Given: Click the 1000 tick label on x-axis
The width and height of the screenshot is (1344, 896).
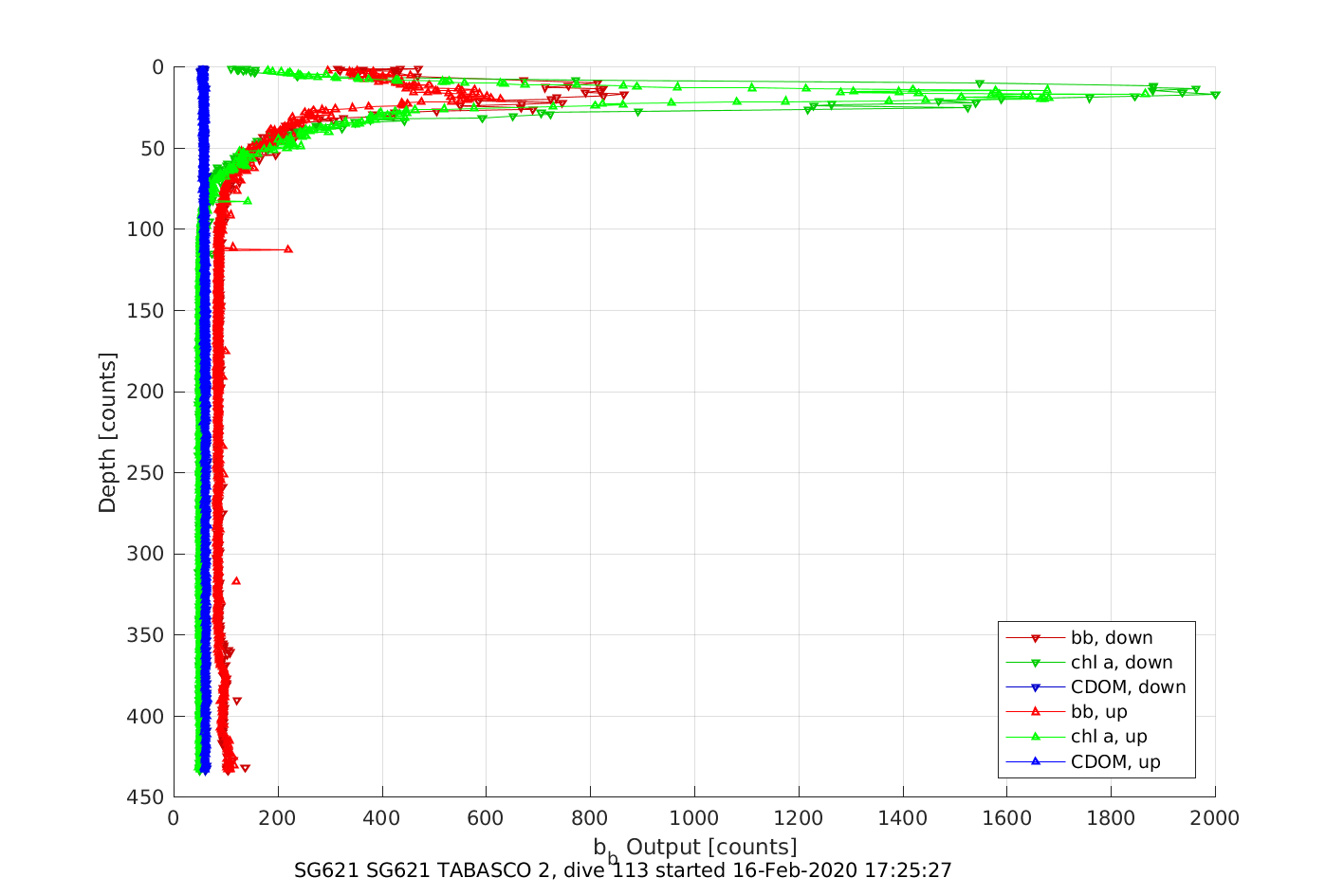Looking at the screenshot, I should tap(694, 818).
